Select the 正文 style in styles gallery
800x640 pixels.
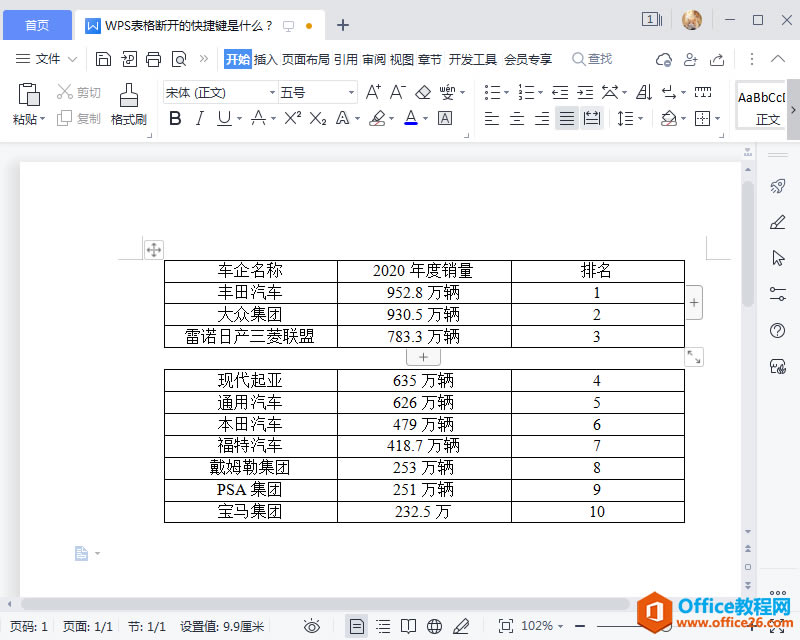point(762,104)
